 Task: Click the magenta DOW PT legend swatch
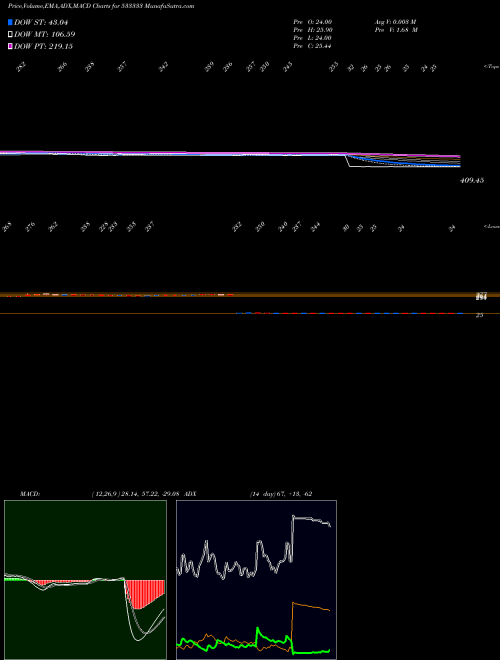10,46
